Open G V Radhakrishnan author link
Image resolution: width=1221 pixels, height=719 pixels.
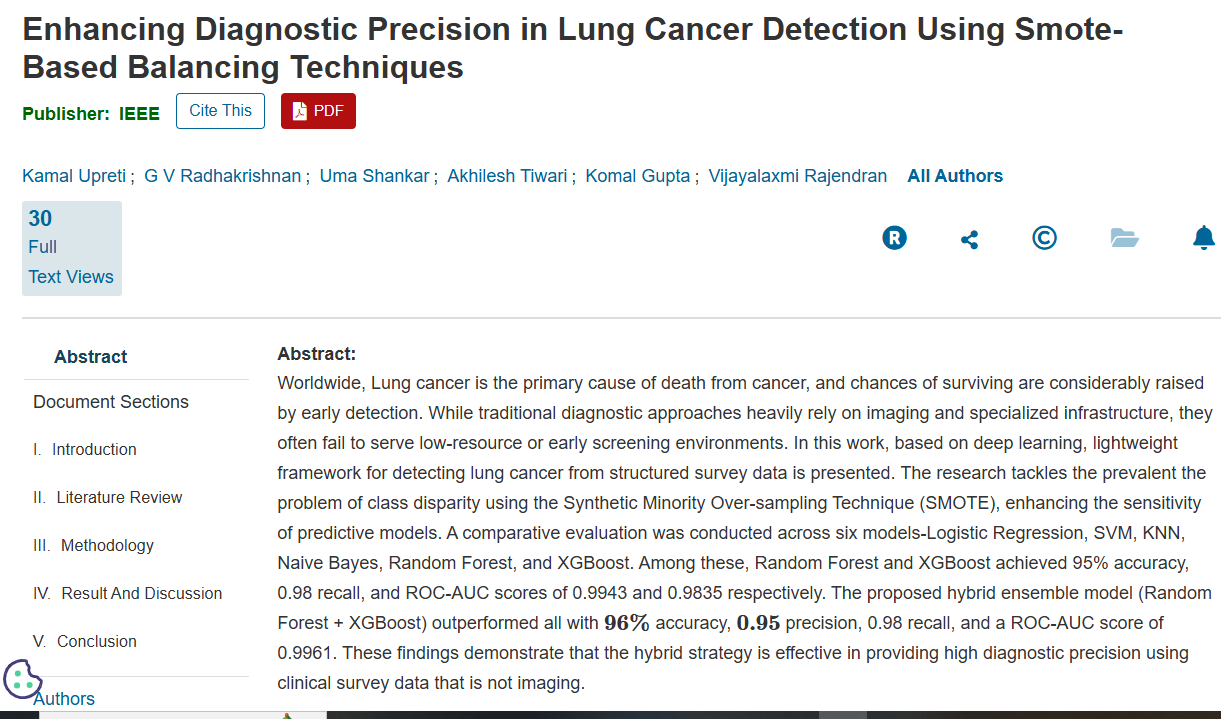[x=222, y=176]
